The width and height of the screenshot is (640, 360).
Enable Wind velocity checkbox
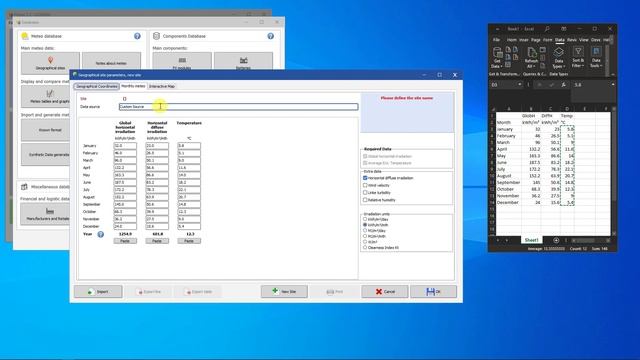tap(365, 185)
